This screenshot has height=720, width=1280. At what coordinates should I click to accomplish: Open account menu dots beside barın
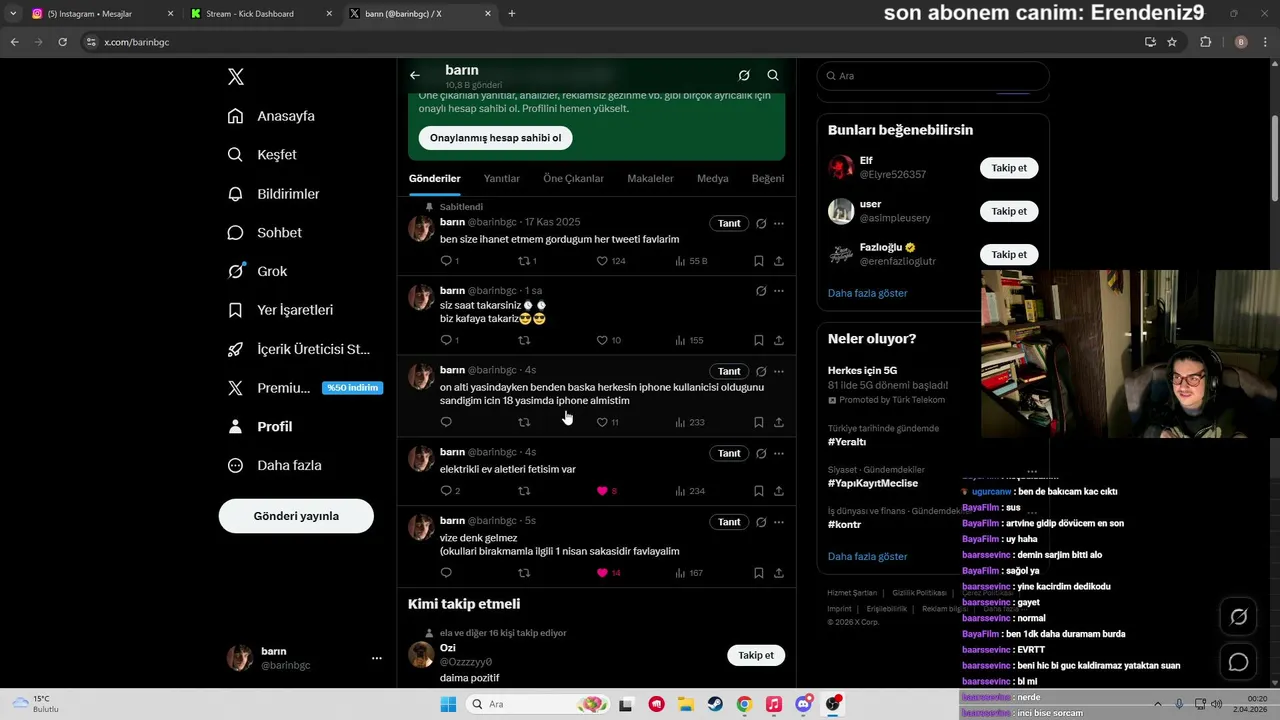click(377, 658)
